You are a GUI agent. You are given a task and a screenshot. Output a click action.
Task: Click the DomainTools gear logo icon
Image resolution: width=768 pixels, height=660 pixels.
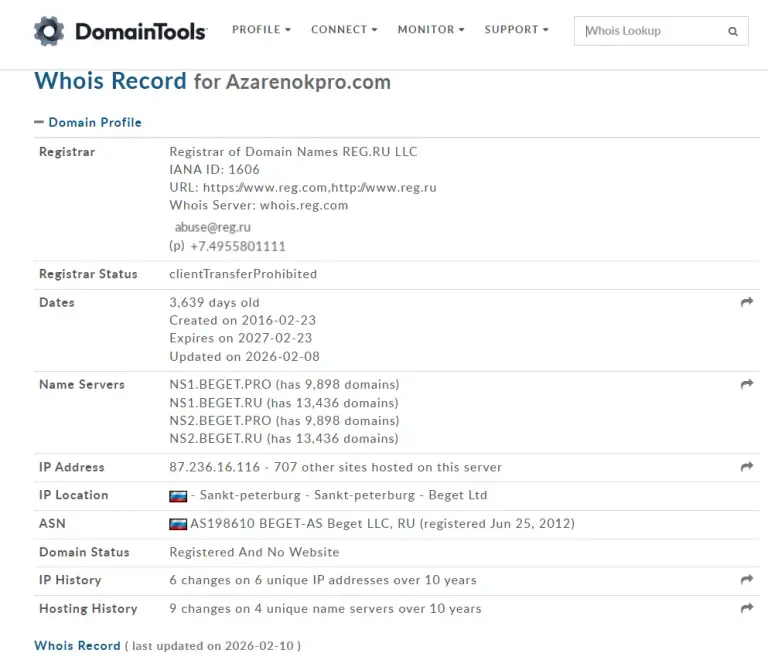tap(49, 31)
